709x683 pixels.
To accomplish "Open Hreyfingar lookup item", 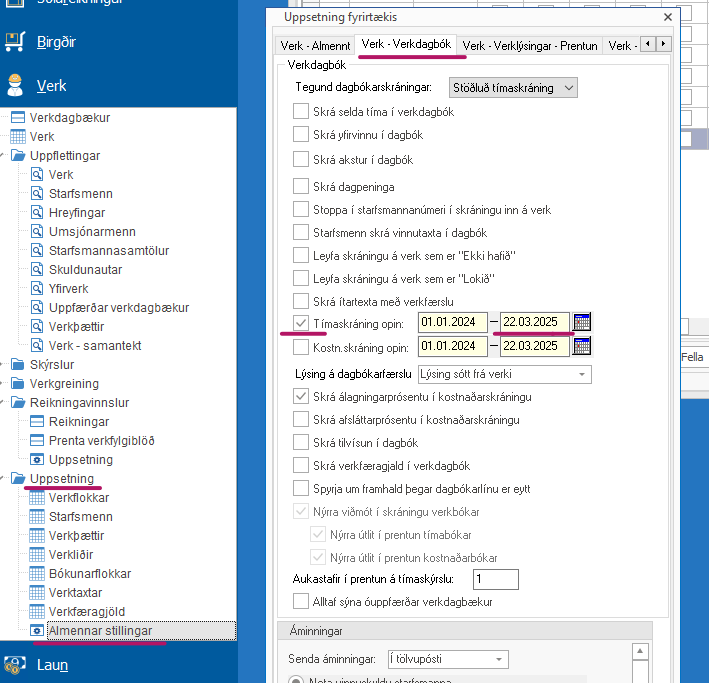I will point(76,213).
